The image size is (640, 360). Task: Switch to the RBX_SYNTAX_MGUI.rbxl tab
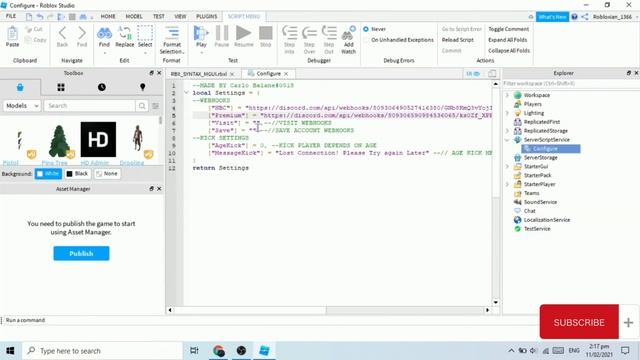(199, 74)
